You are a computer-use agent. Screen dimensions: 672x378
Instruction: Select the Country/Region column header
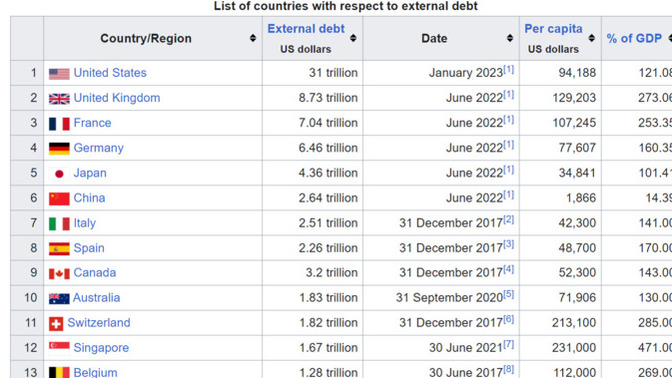[153, 39]
